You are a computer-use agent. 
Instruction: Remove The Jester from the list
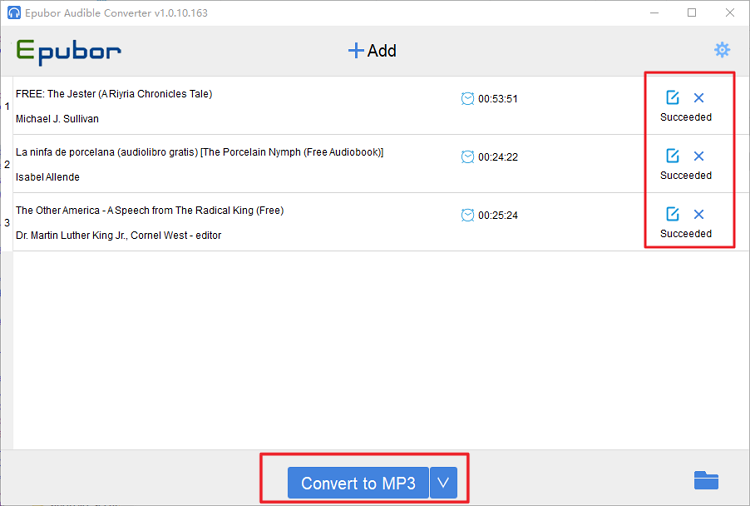699,98
